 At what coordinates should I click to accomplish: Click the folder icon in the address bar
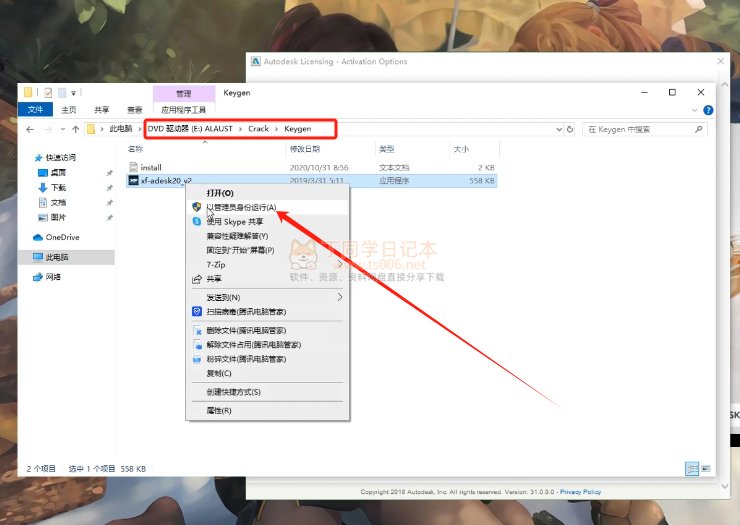click(x=91, y=129)
